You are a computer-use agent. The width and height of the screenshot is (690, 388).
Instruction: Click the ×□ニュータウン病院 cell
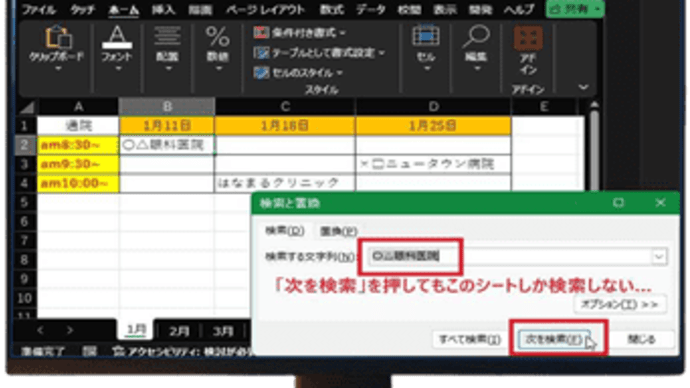pyautogui.click(x=433, y=164)
